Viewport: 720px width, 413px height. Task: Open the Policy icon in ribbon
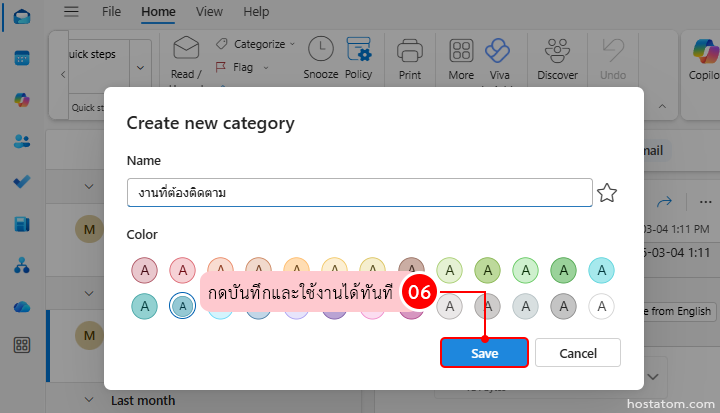point(359,49)
